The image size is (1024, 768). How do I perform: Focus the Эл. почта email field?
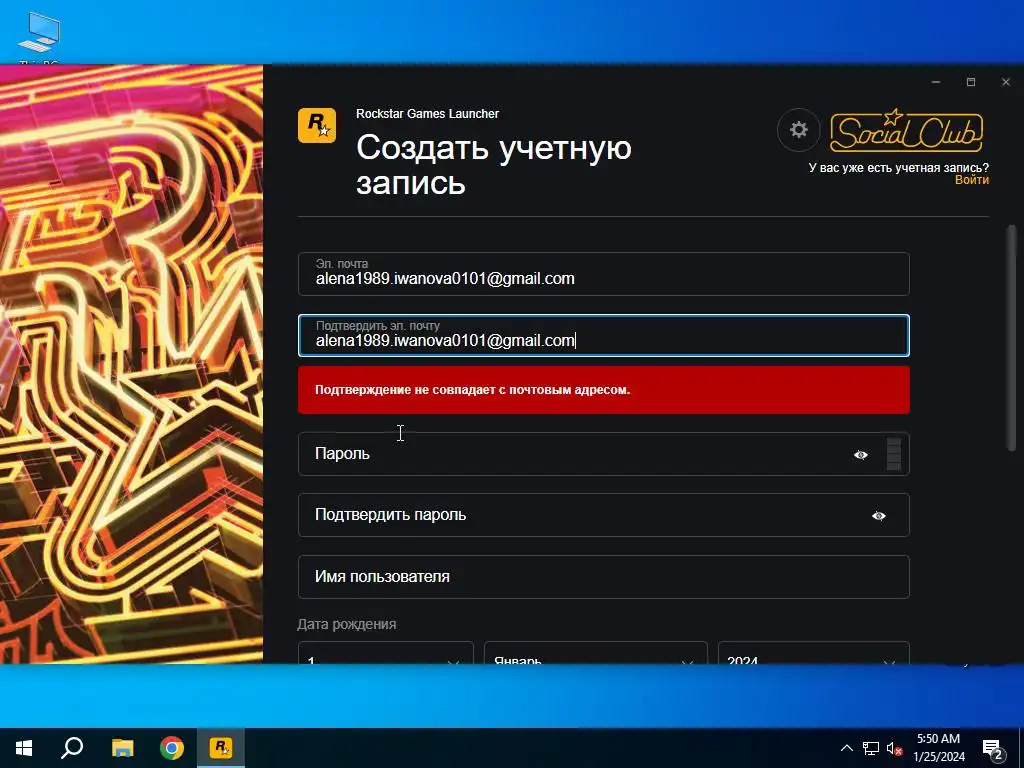(603, 274)
